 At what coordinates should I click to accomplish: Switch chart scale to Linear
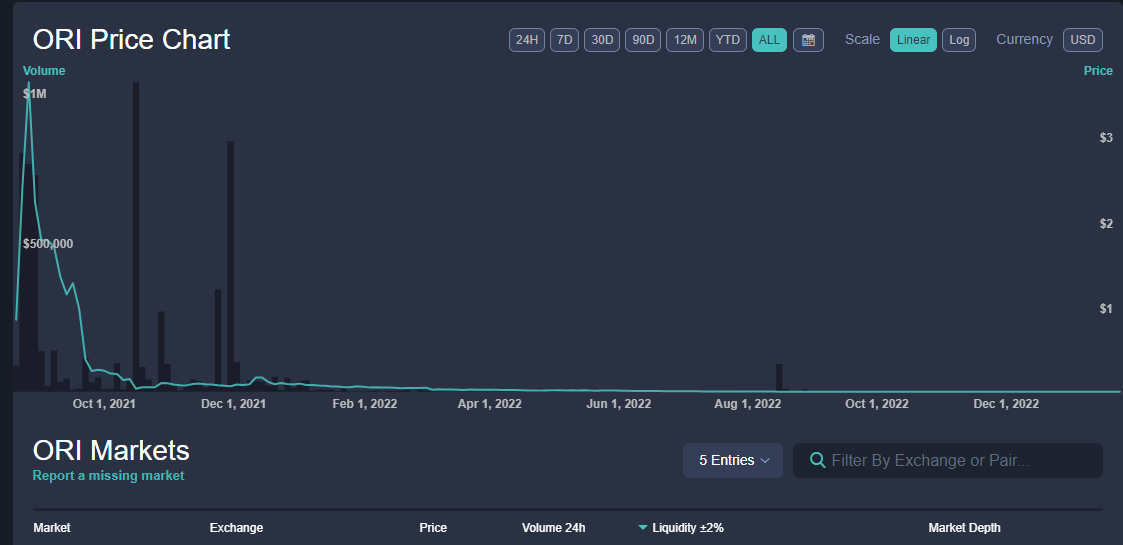[x=913, y=40]
